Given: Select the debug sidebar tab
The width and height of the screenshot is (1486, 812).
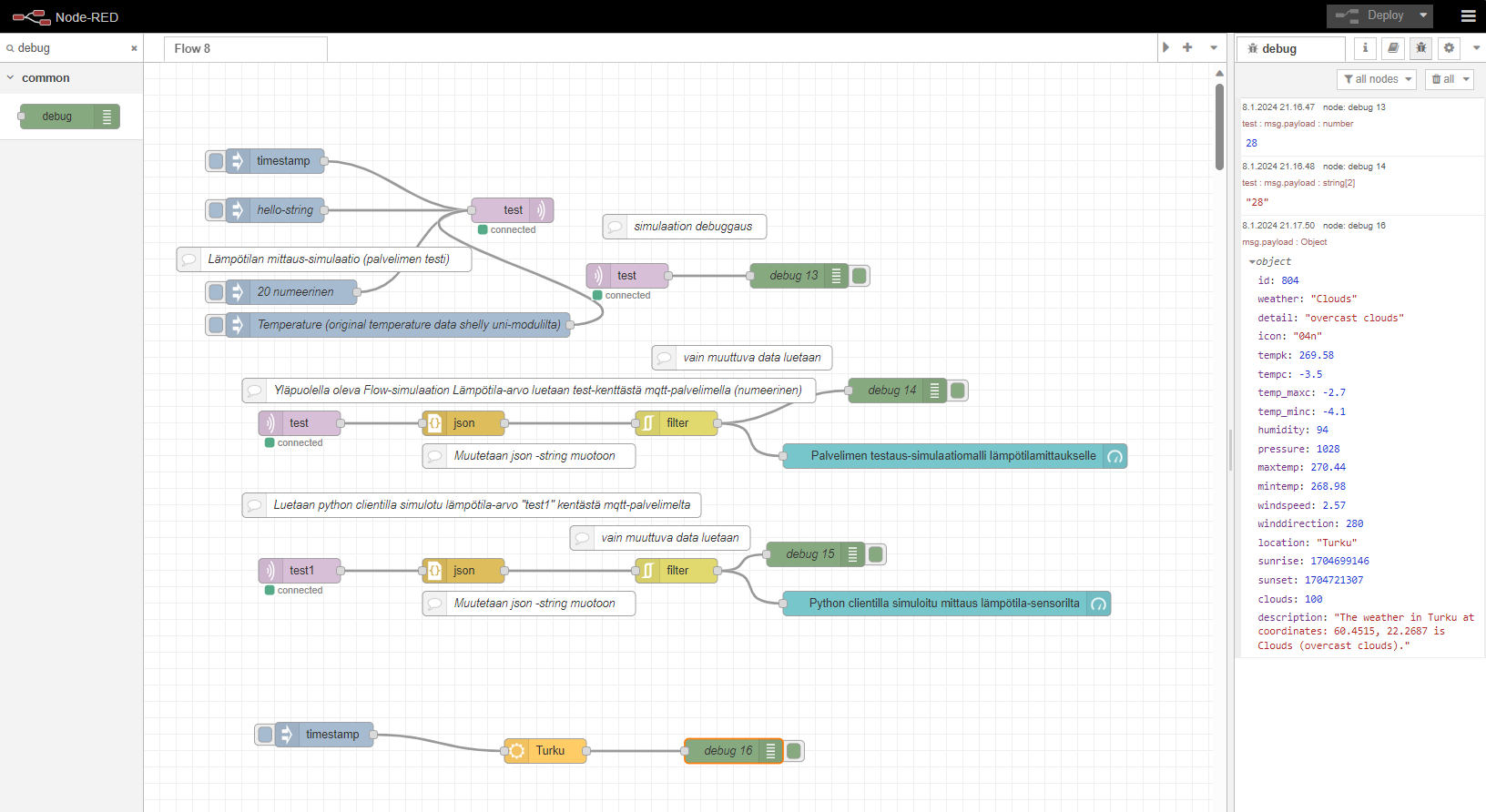Looking at the screenshot, I should pos(1290,49).
